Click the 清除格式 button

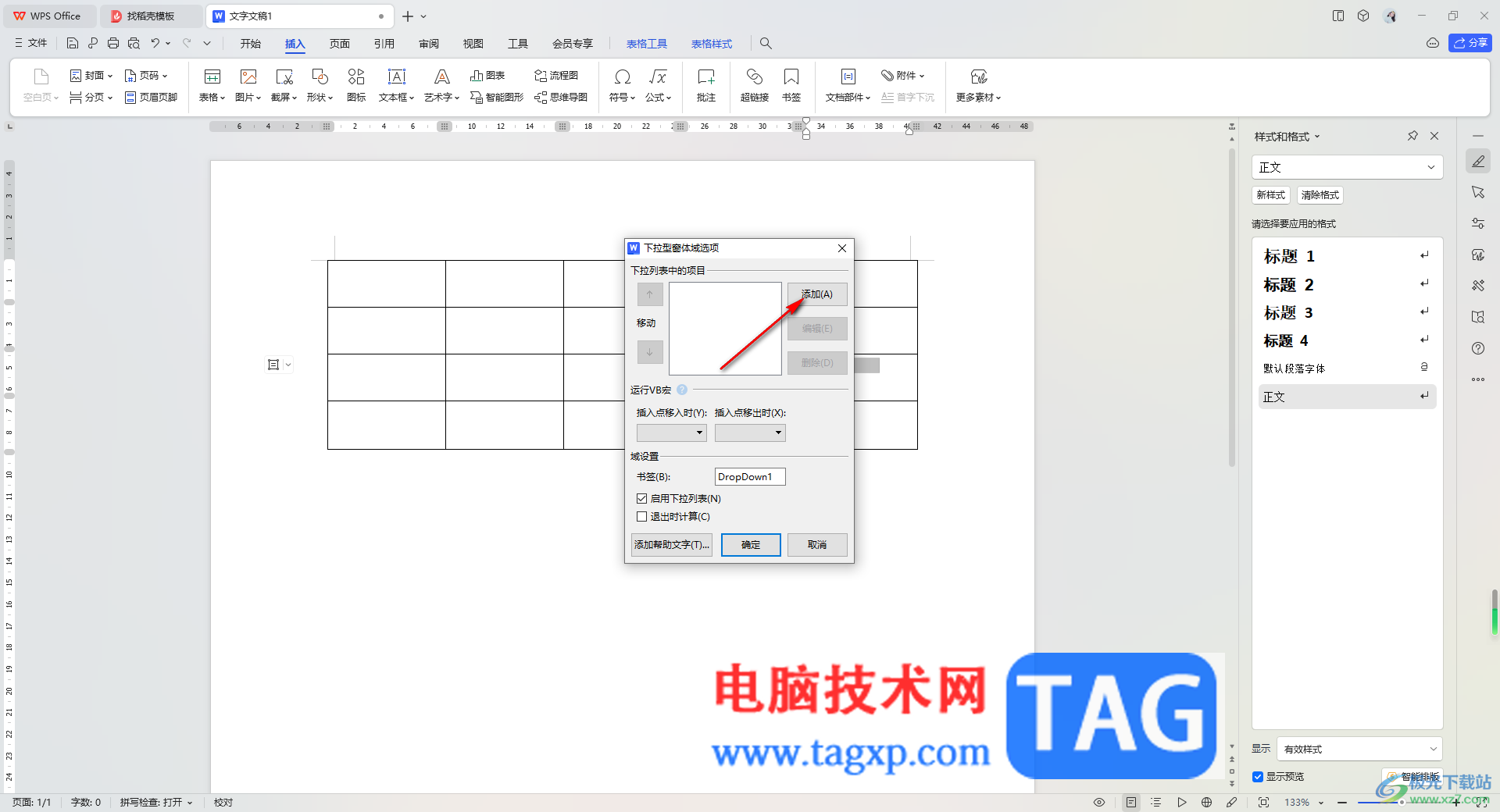(x=1320, y=195)
